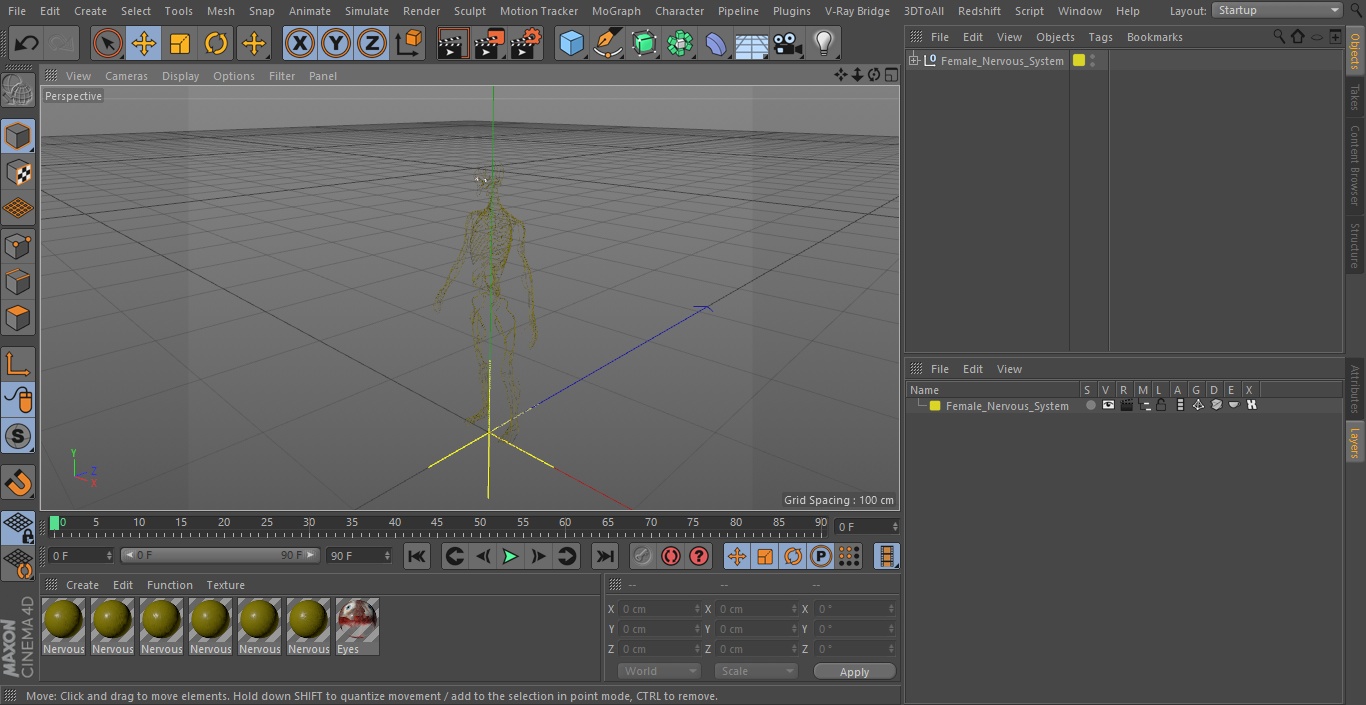Click yellow swatch in Layers manager row

(935, 406)
